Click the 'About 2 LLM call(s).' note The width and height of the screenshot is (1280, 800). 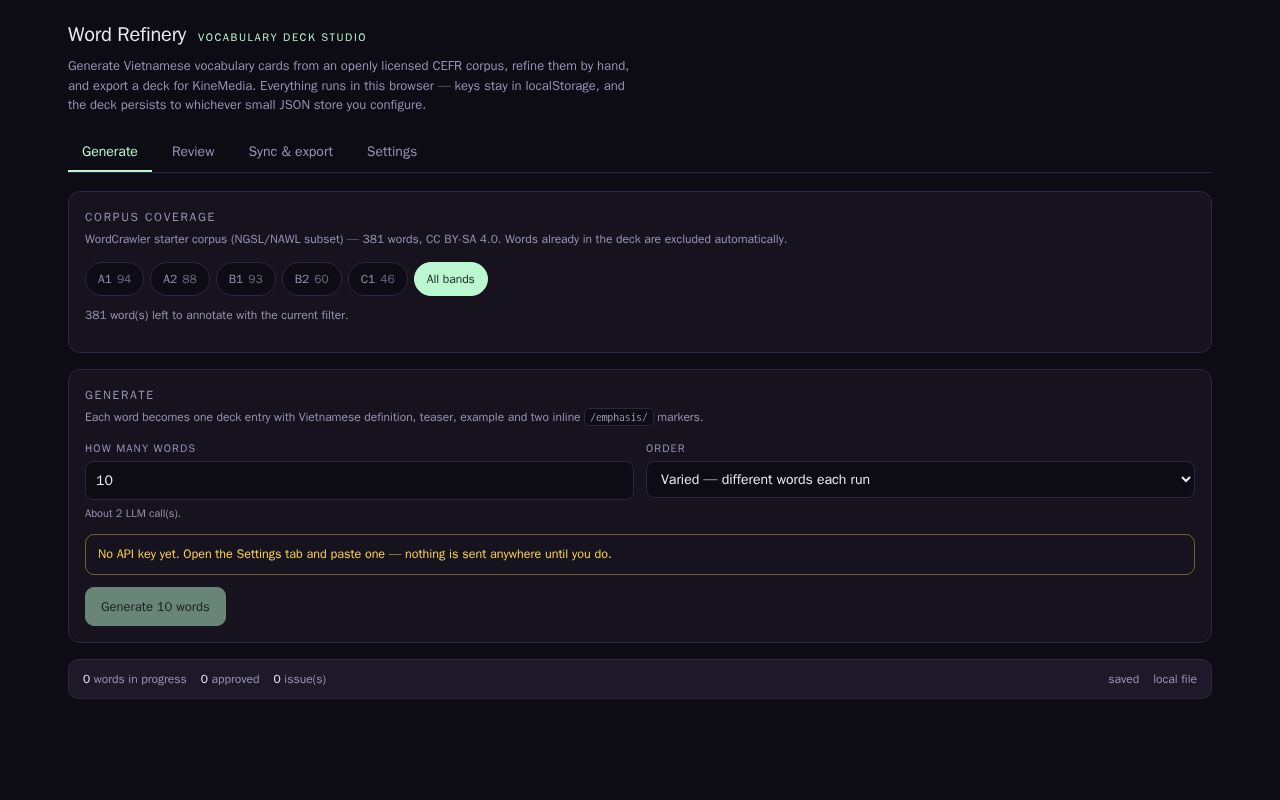tap(133, 514)
